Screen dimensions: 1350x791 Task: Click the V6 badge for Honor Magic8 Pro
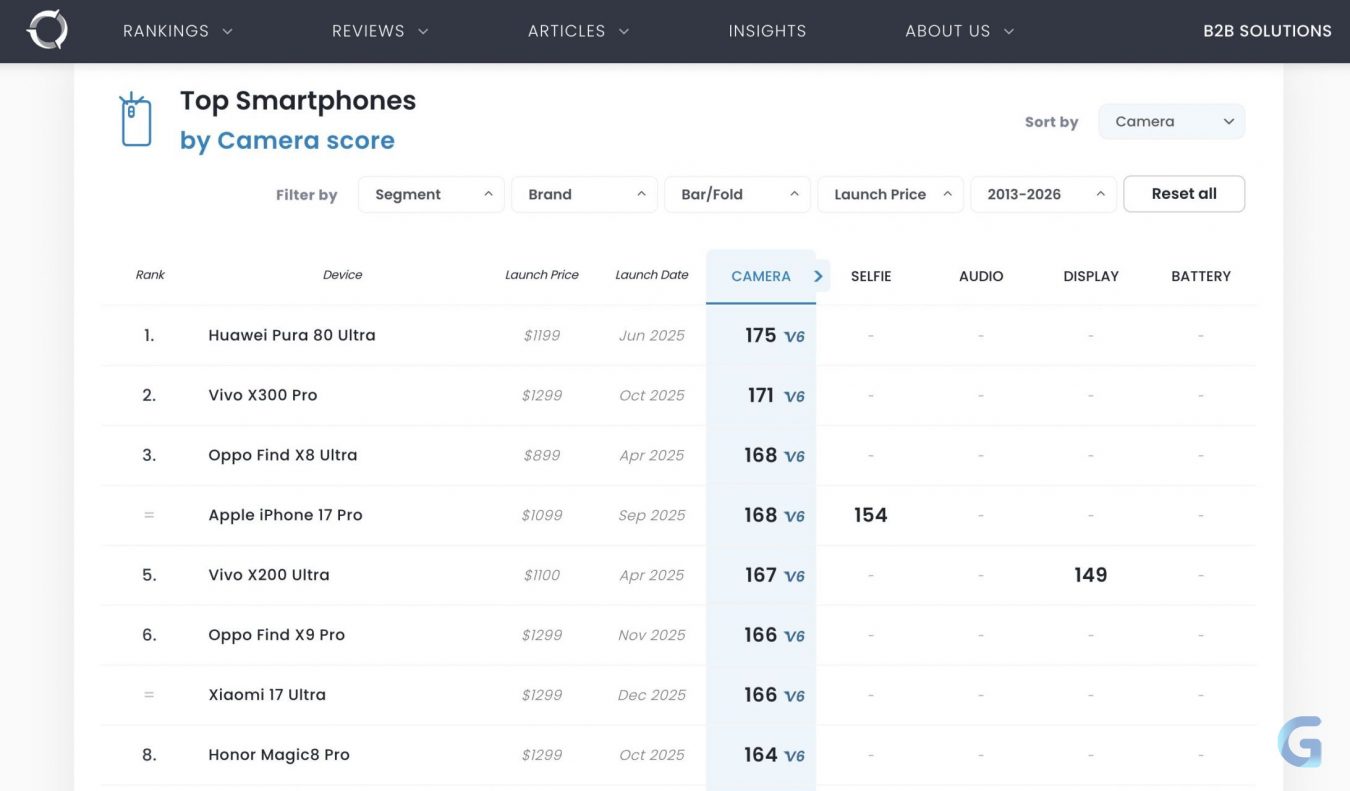tap(794, 757)
